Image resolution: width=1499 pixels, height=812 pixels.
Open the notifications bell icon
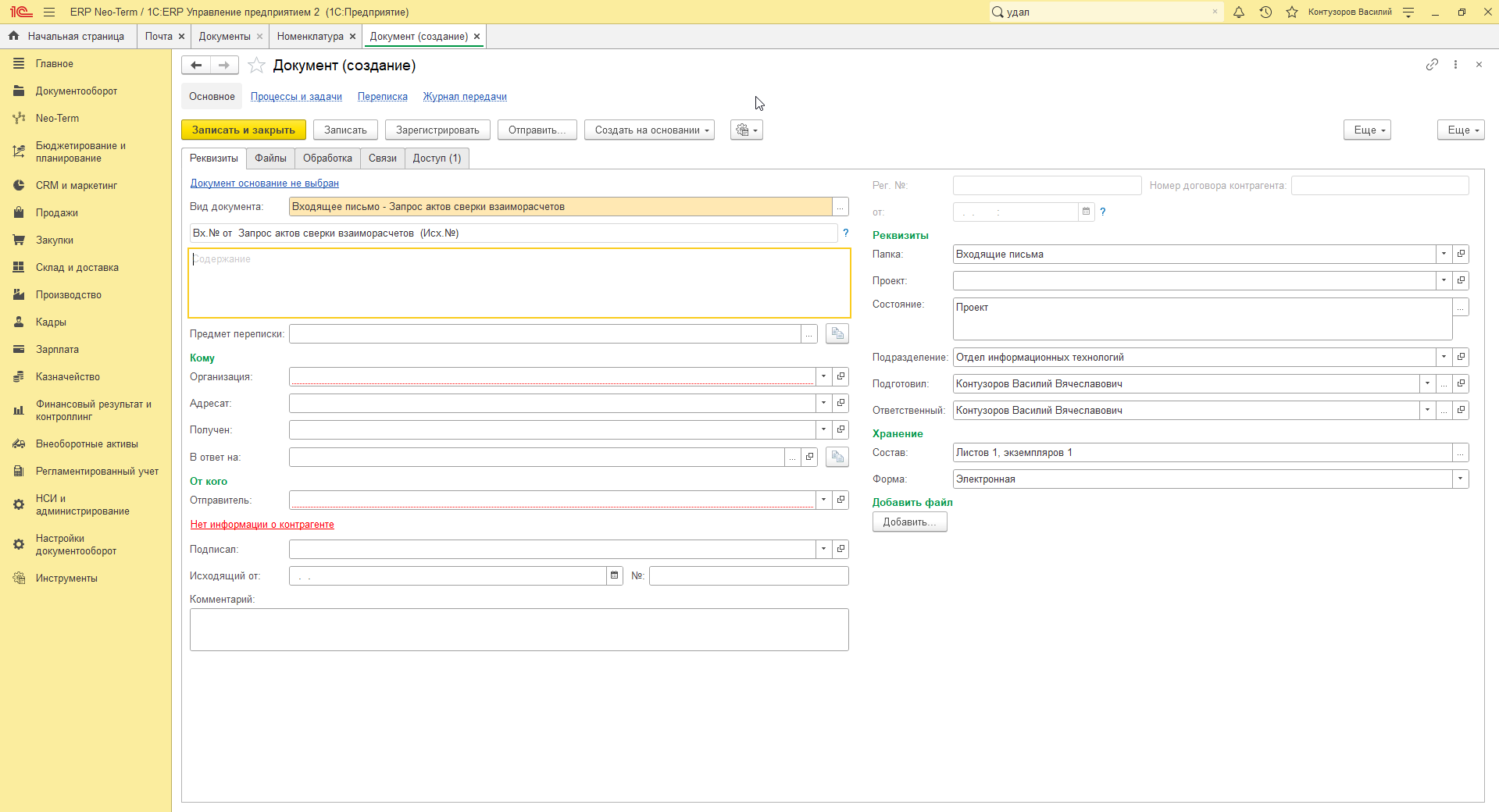point(1239,12)
